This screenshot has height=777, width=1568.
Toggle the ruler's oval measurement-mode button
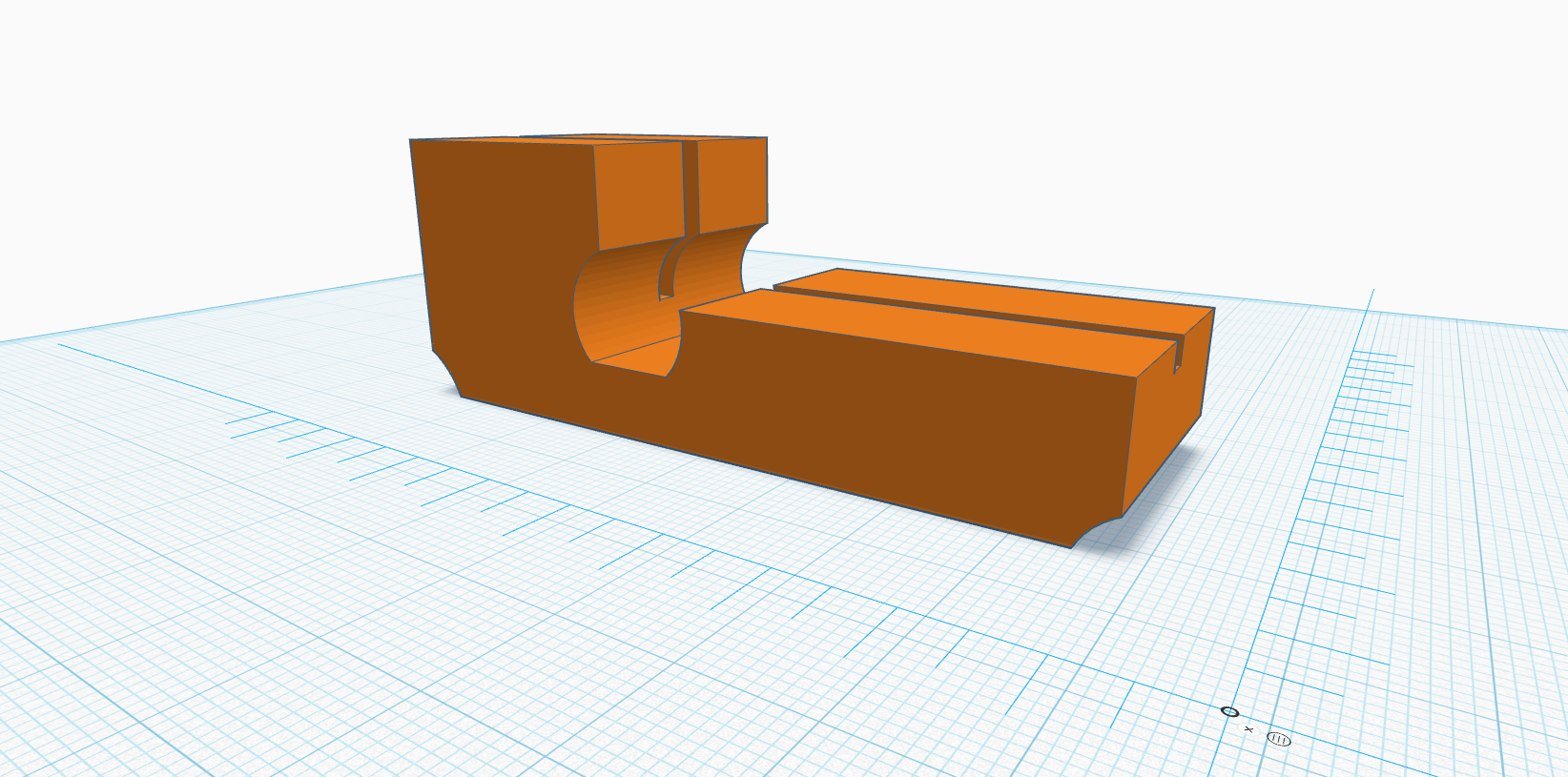tap(1279, 739)
